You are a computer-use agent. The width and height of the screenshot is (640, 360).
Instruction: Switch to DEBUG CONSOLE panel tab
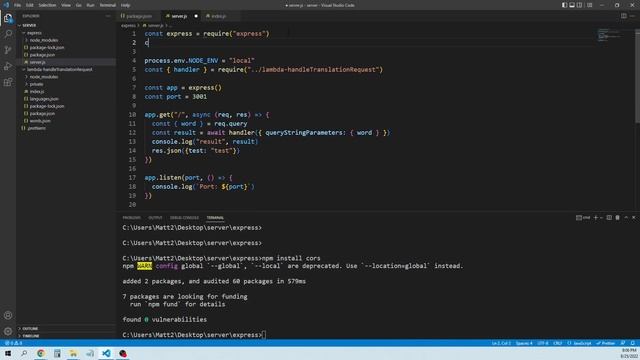coord(184,218)
